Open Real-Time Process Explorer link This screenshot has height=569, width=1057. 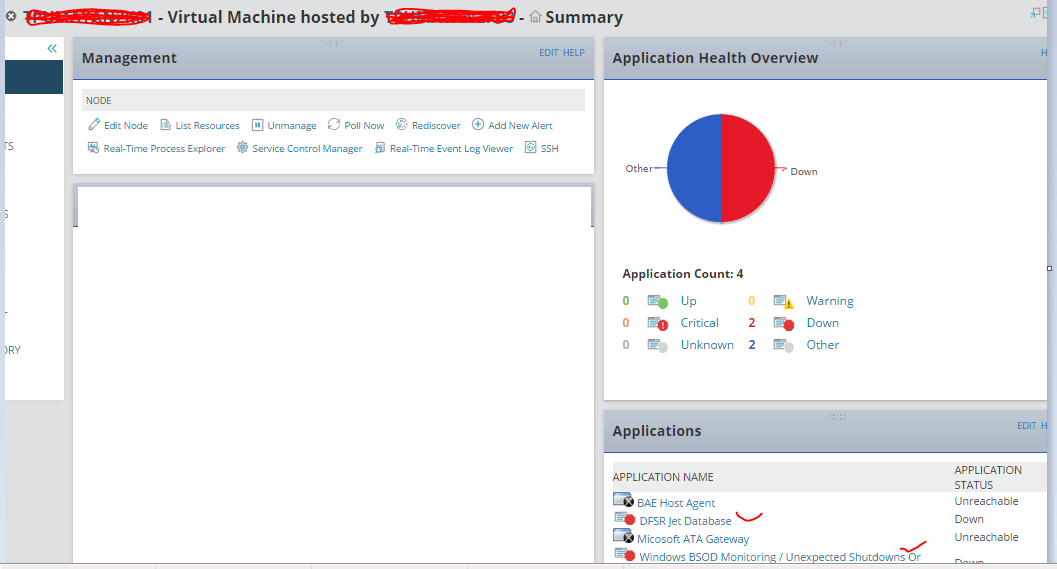pyautogui.click(x=164, y=148)
